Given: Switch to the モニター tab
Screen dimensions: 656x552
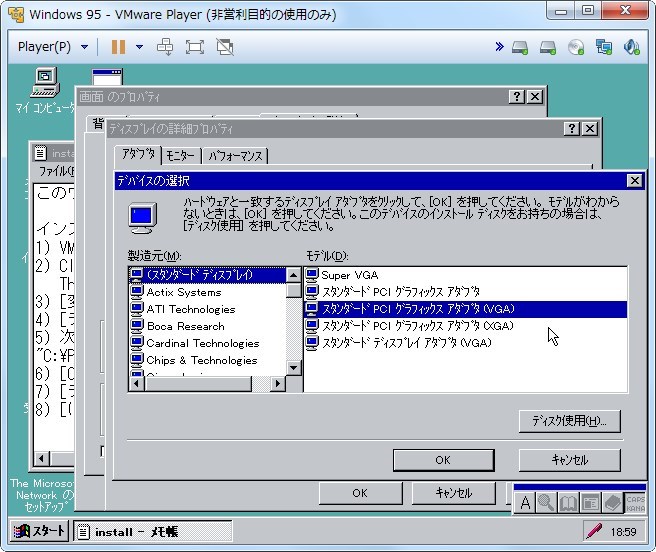Looking at the screenshot, I should pos(181,156).
